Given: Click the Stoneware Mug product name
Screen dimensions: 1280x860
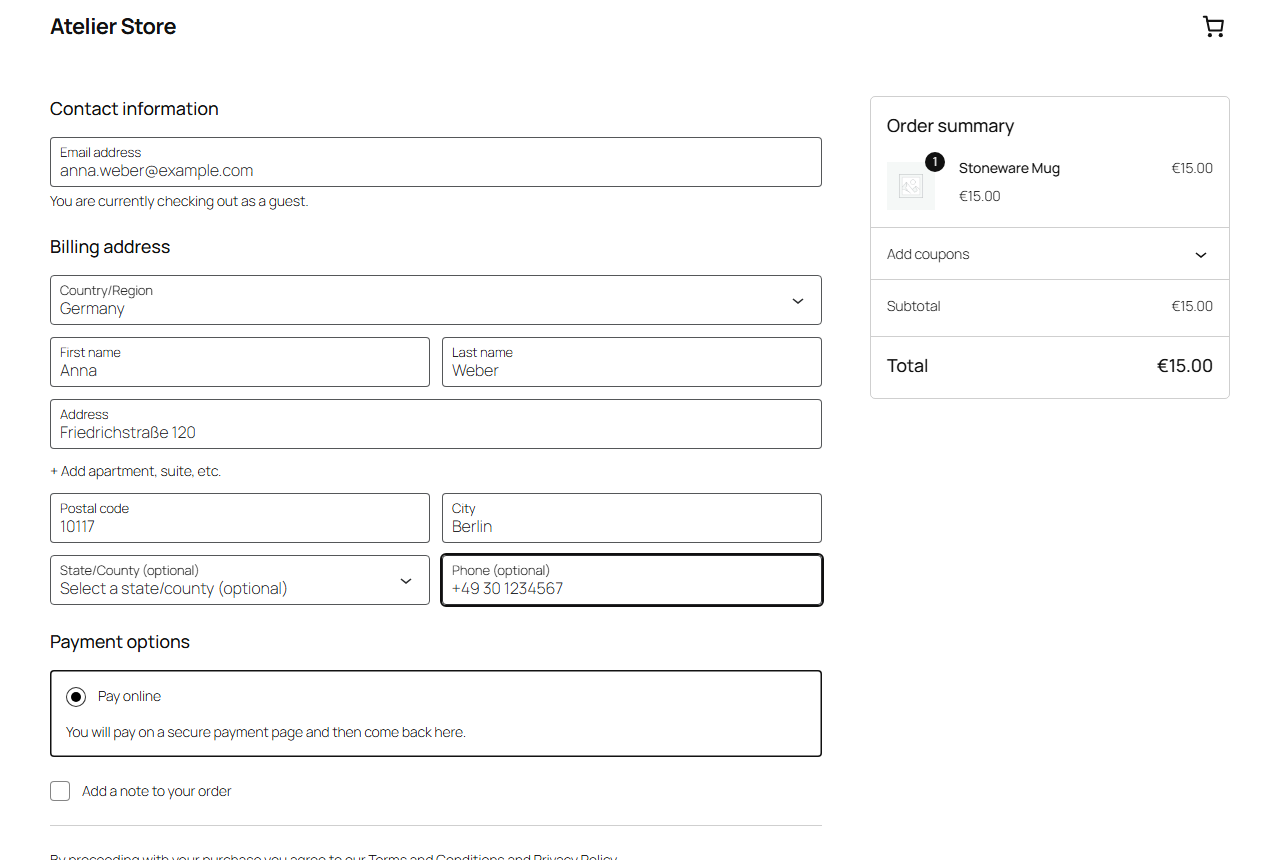Looking at the screenshot, I should pos(1009,168).
